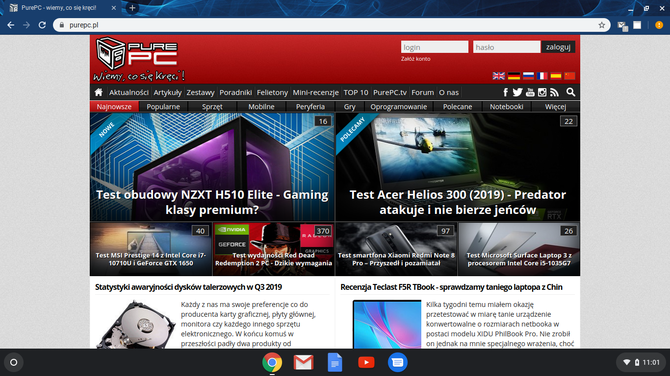Open the Artykuły menu item

pyautogui.click(x=168, y=92)
